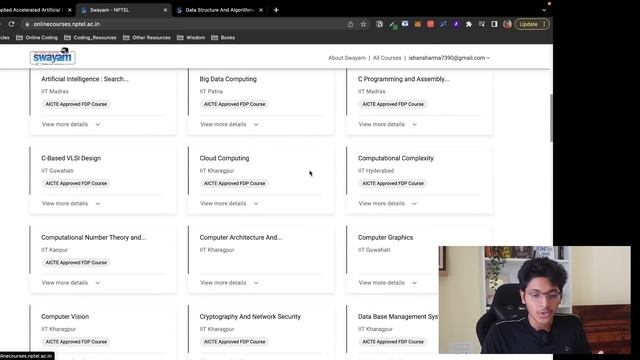
Task: Open the tab search chevron
Action: 544,10
